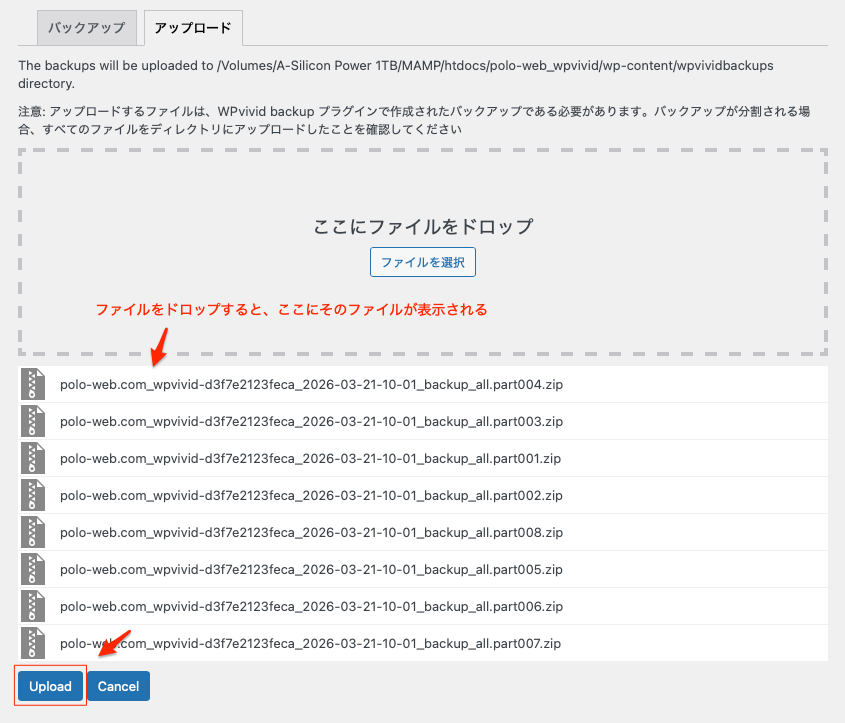
Task: Click the blue Upload button
Action: pos(50,686)
